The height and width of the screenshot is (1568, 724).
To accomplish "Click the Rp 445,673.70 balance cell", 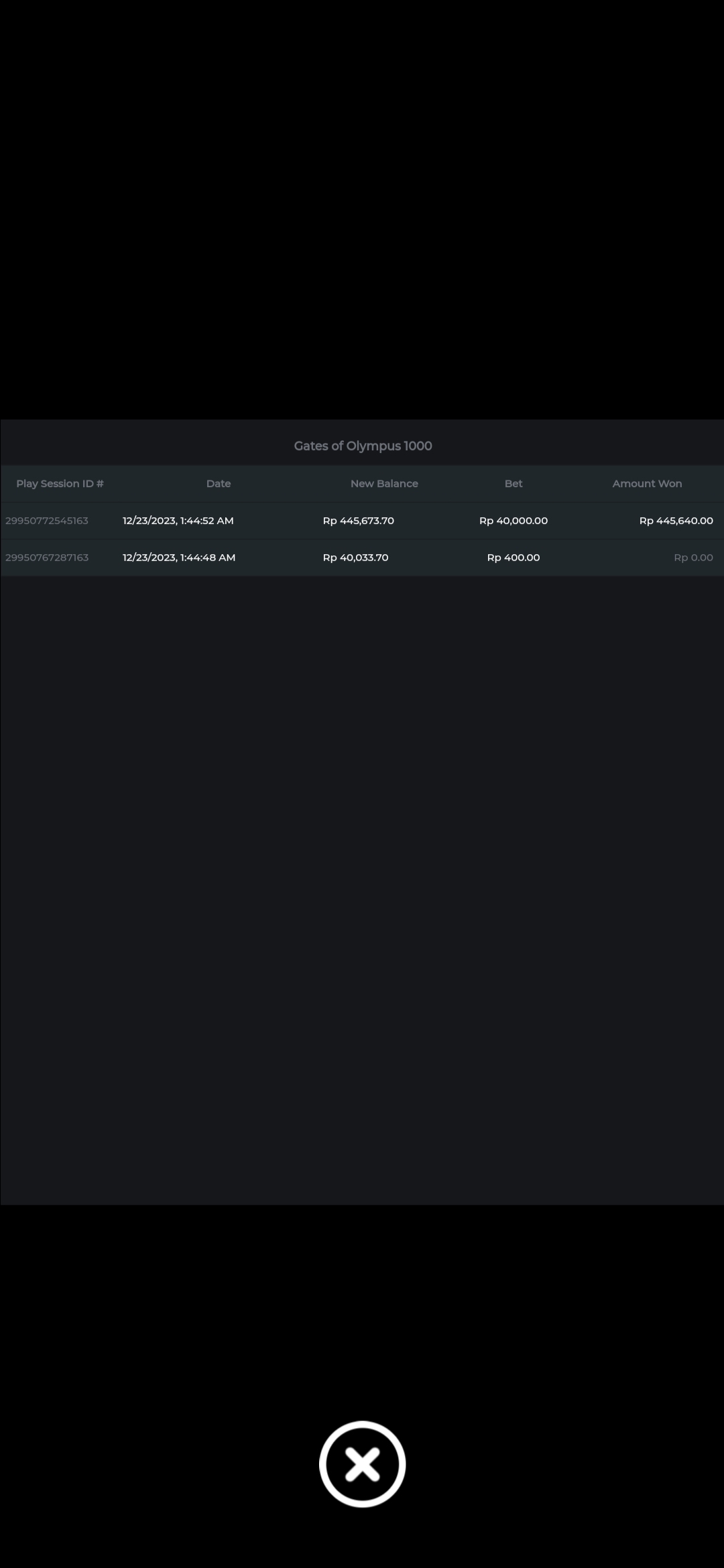I will coord(359,521).
